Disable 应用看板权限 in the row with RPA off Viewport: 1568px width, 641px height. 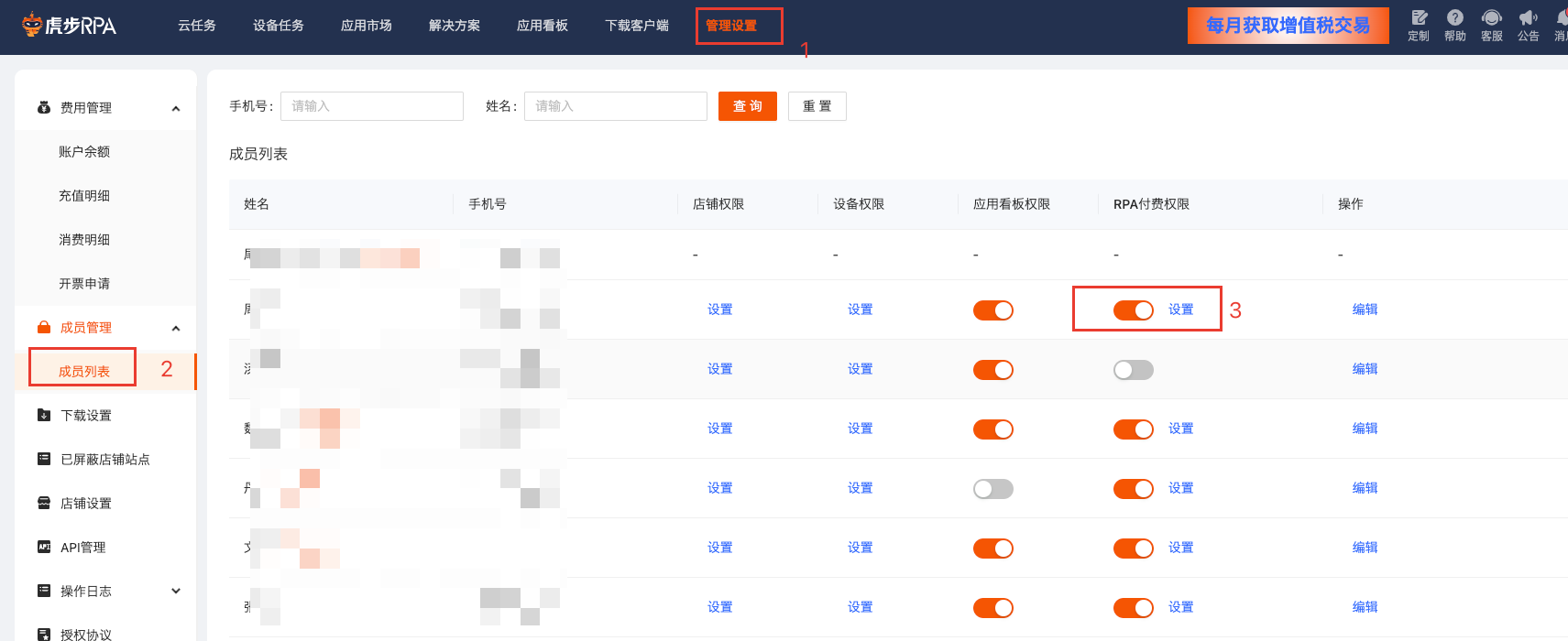click(x=993, y=370)
